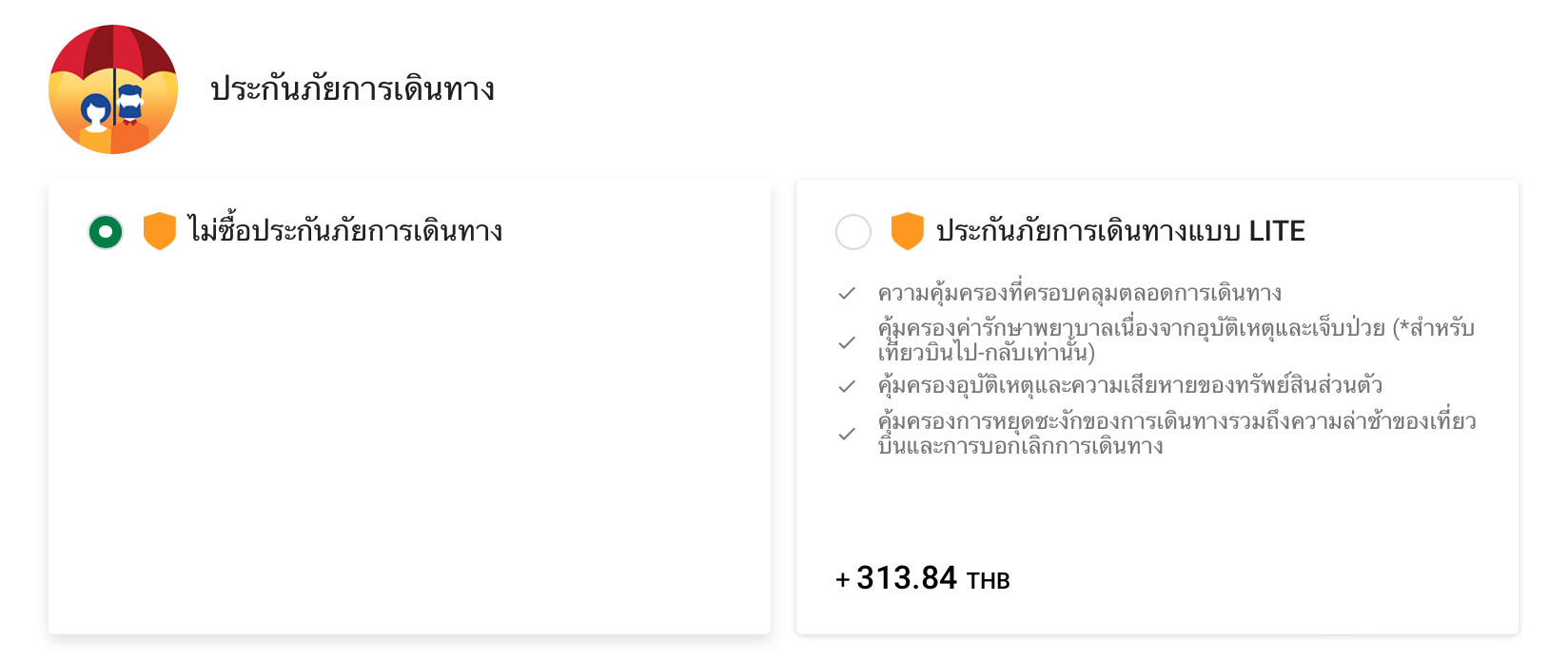
Task: Enable the LITE insurance option by selecting its circle
Action: click(x=853, y=230)
